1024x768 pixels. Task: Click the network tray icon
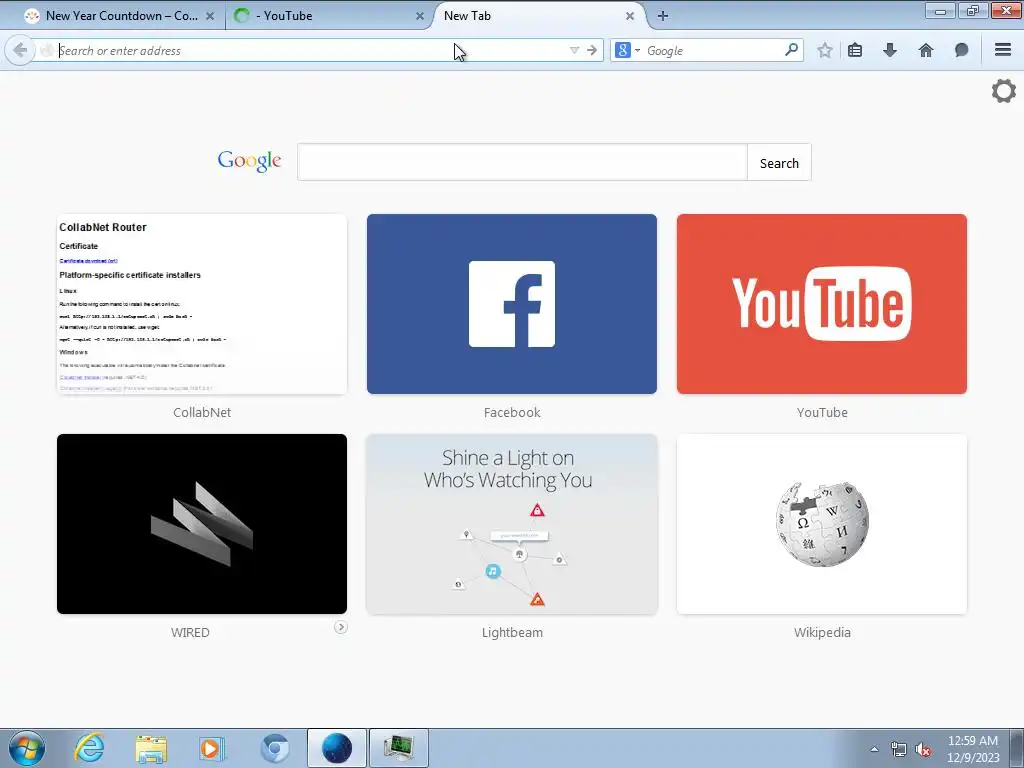pyautogui.click(x=899, y=749)
